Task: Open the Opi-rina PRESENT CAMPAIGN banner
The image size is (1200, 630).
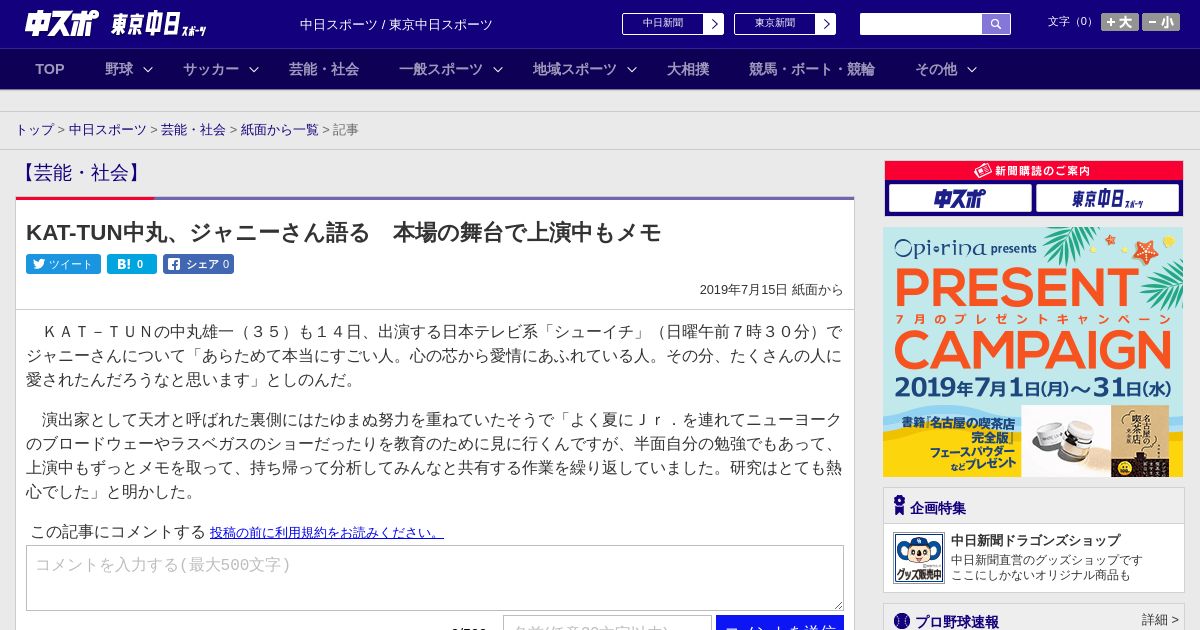Action: click(x=1033, y=352)
